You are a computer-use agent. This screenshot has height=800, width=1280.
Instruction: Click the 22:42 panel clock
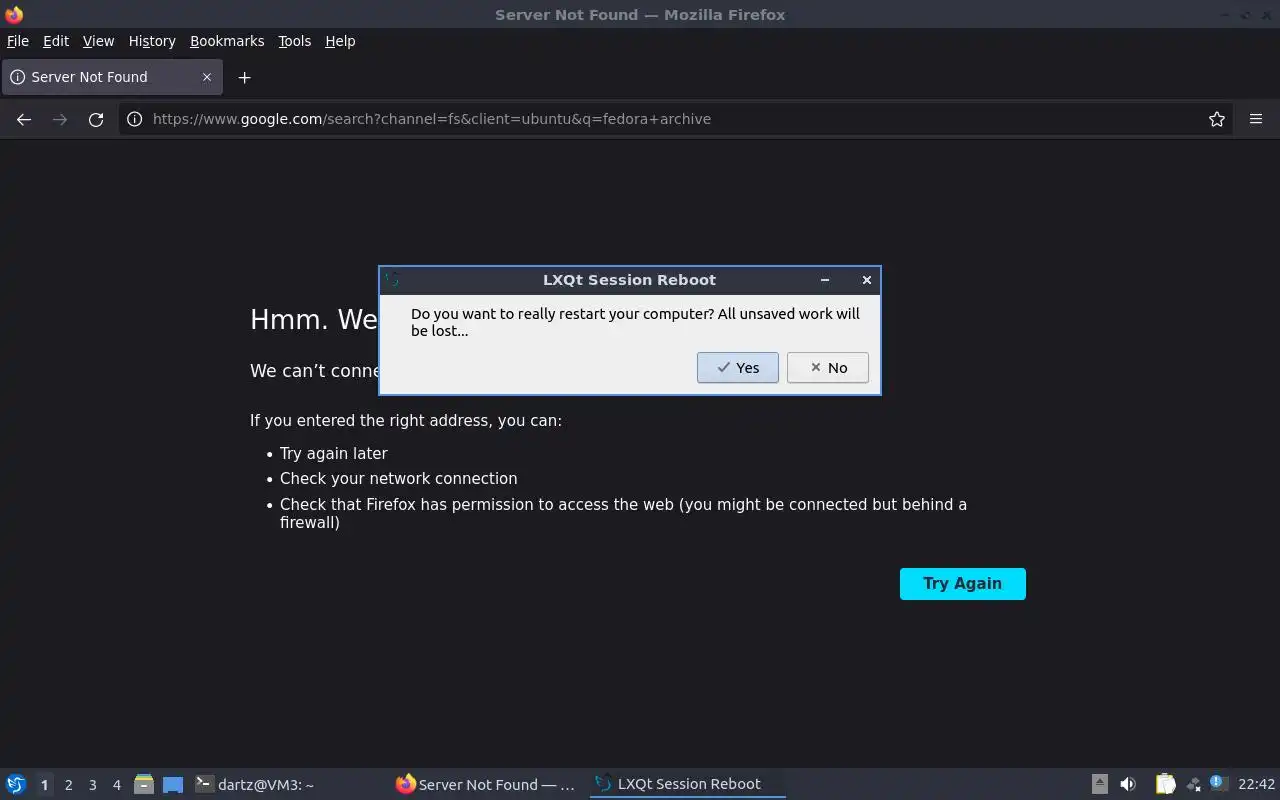tap(1256, 784)
